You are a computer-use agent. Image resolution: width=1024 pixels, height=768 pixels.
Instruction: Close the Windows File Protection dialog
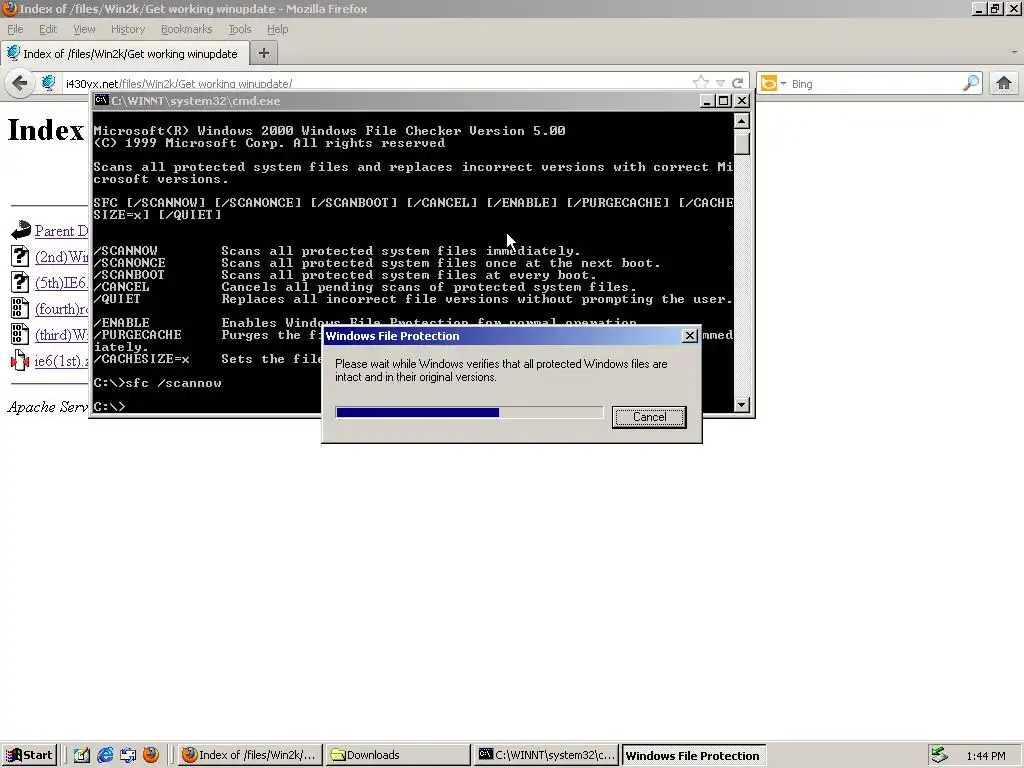pos(690,336)
